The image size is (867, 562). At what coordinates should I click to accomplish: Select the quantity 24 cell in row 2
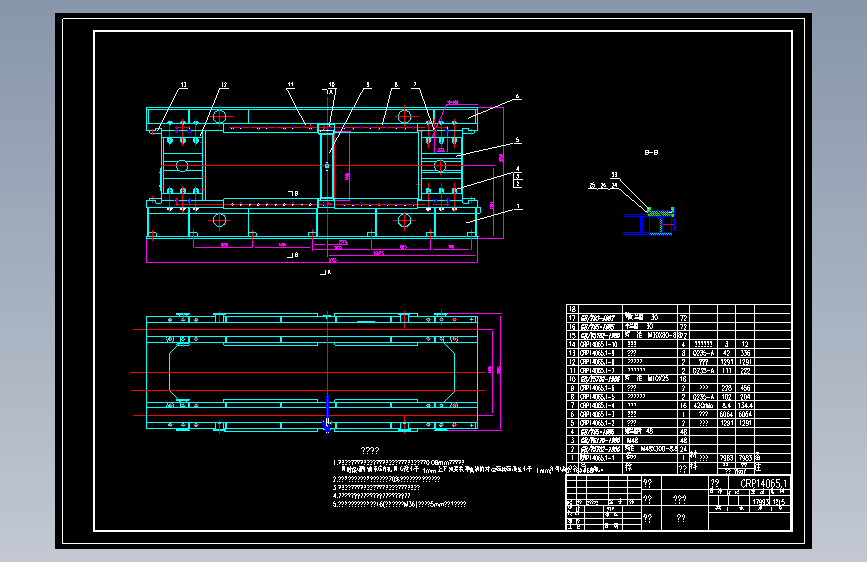[683, 449]
